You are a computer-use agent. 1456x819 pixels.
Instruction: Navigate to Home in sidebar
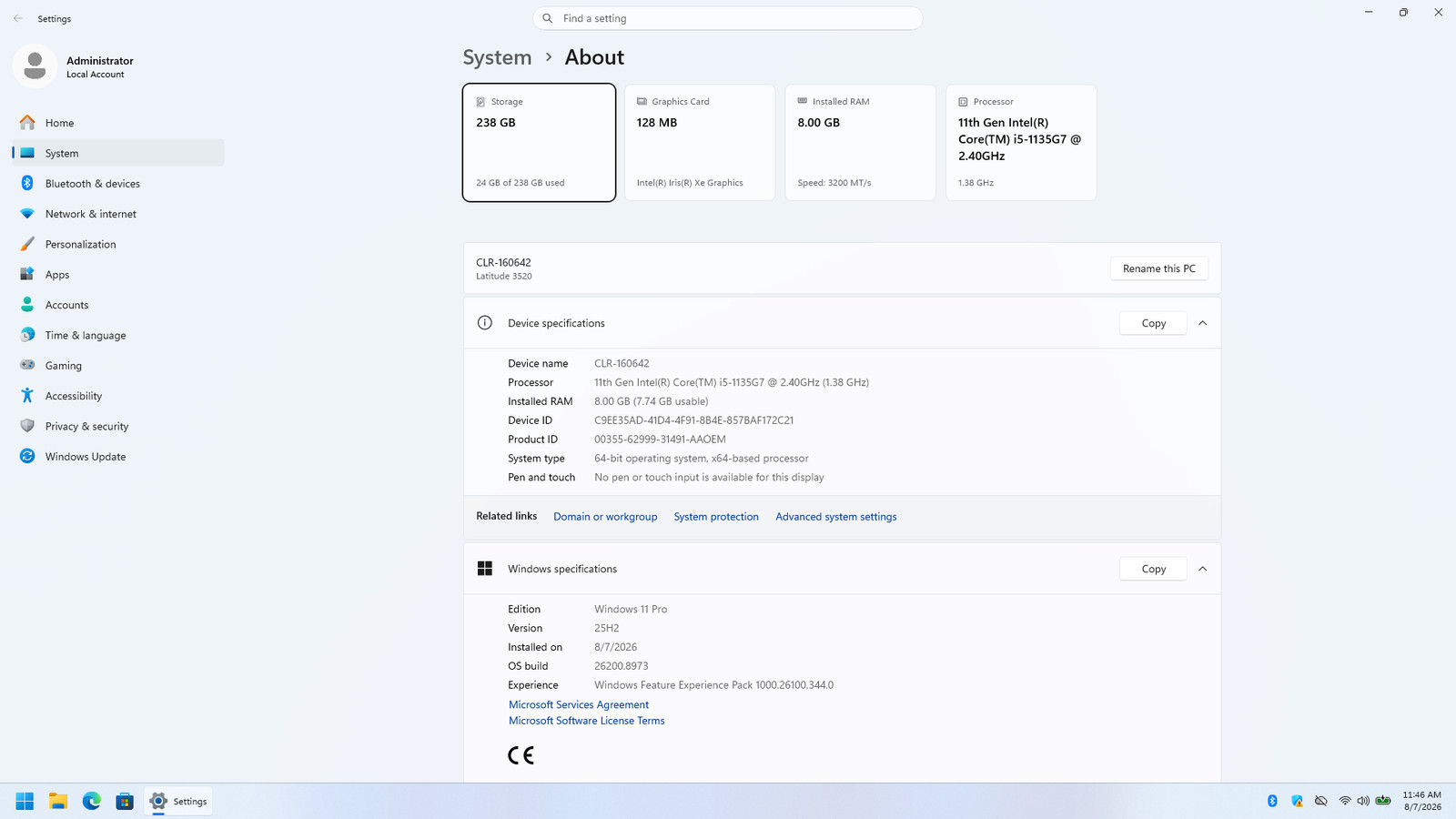pyautogui.click(x=118, y=123)
